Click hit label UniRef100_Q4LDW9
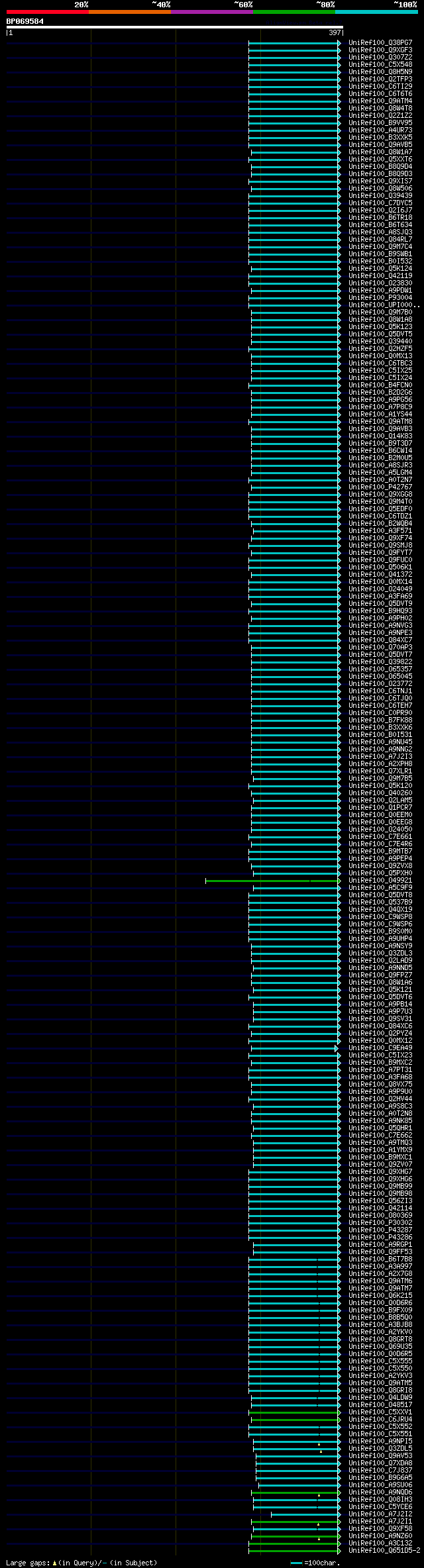 [x=380, y=1397]
